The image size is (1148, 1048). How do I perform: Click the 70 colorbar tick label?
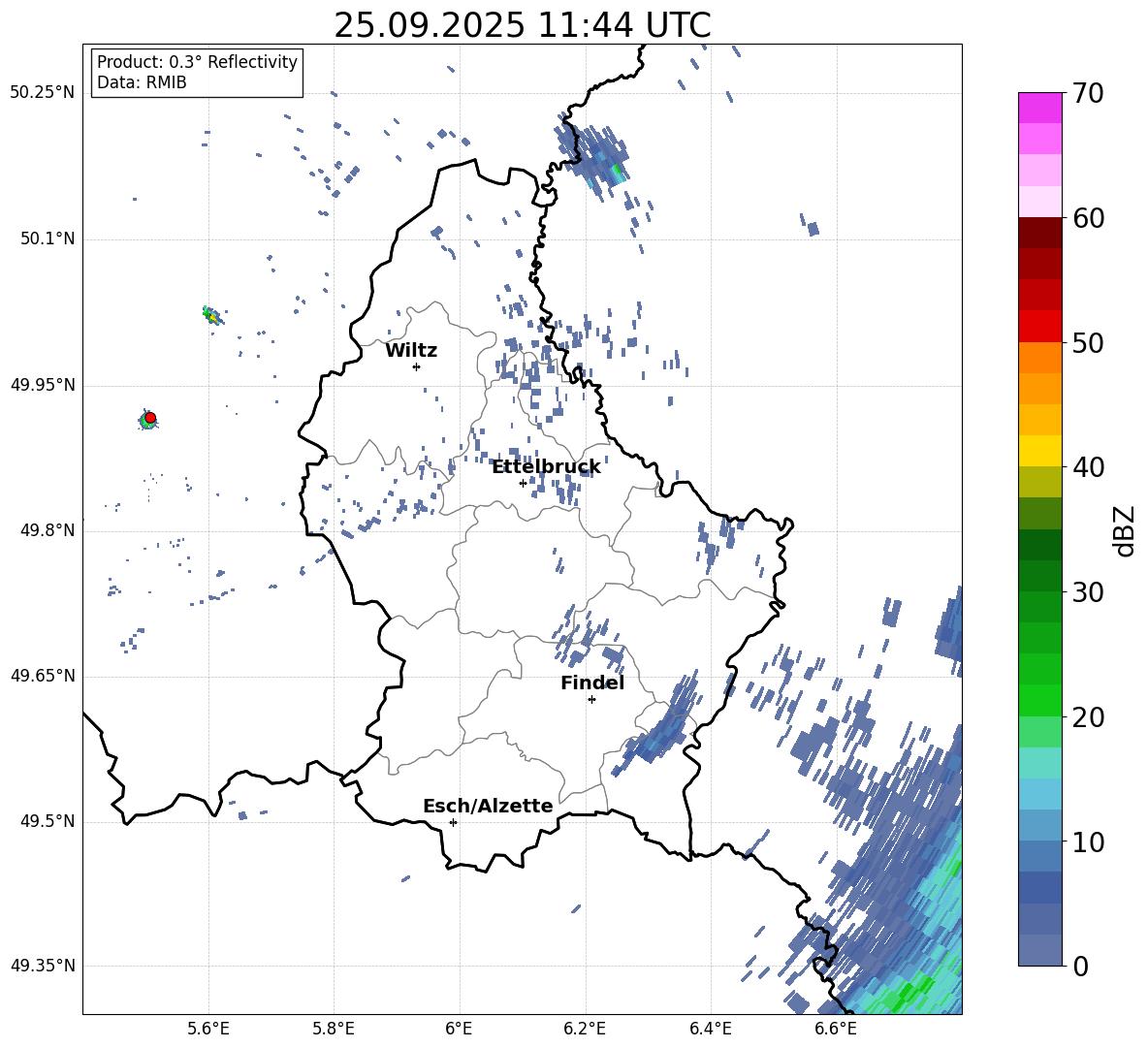click(x=1088, y=93)
